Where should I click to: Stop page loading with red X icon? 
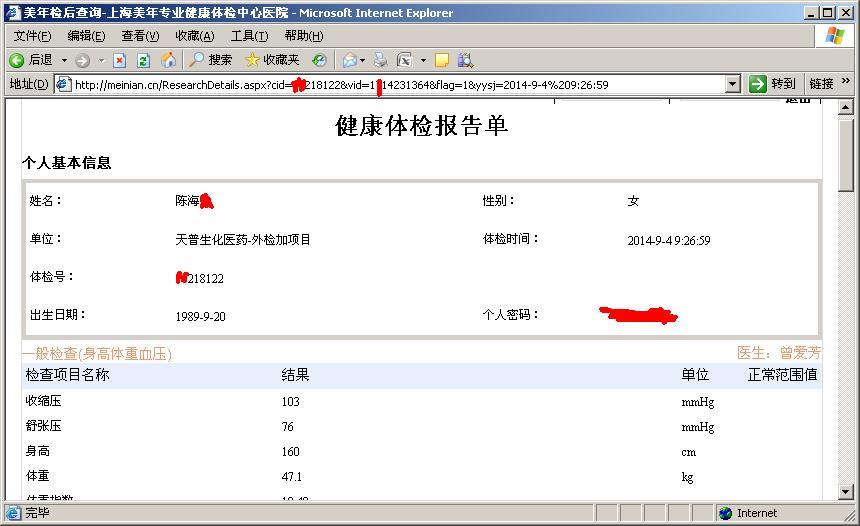[x=119, y=60]
